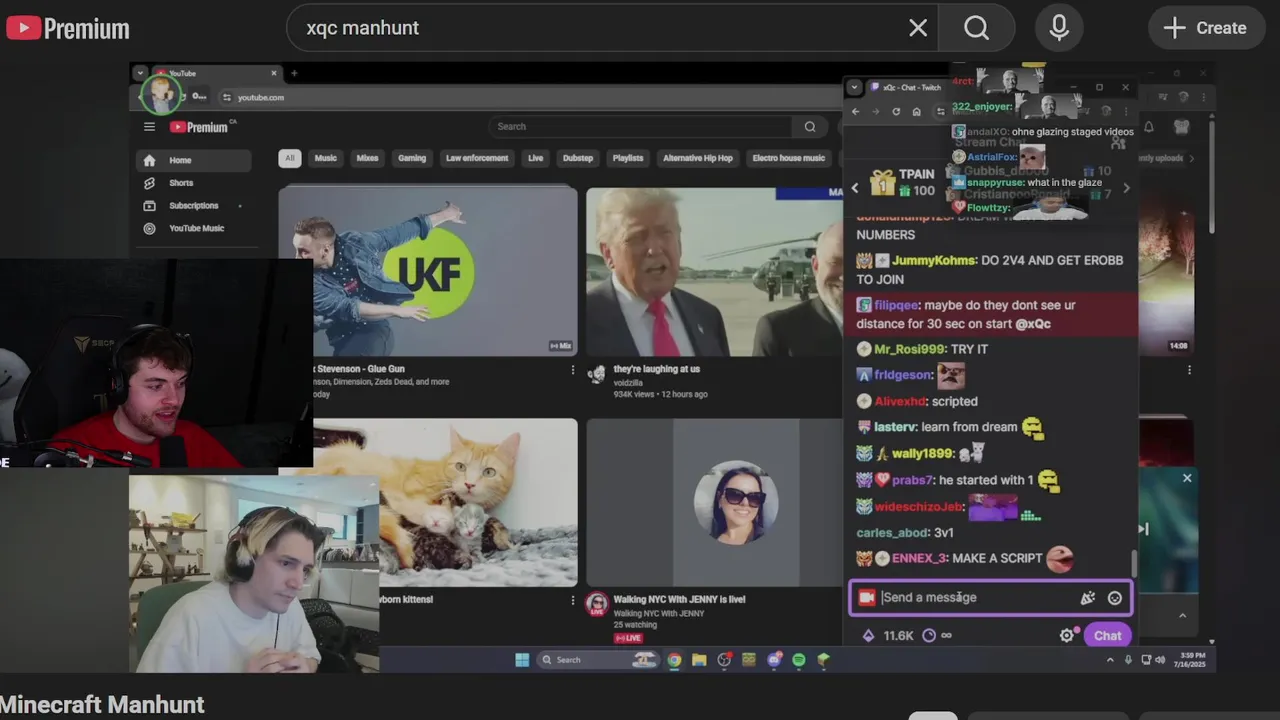Click username 'Mr_Rosi999' in chat

[910, 349]
